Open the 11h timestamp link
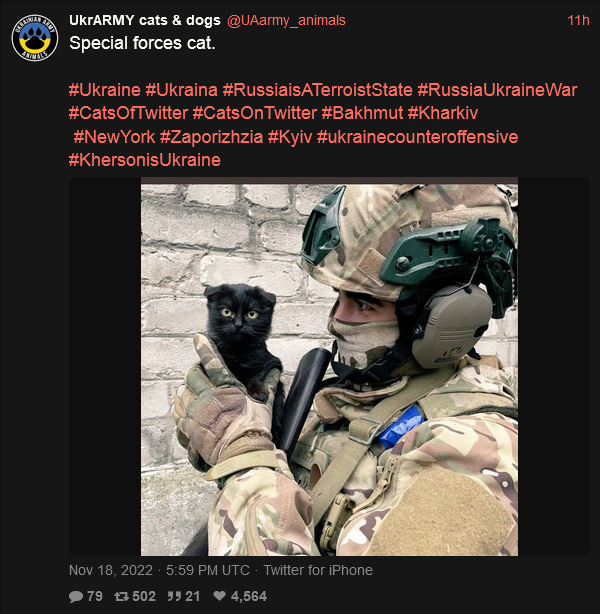The image size is (600, 614). [x=578, y=20]
